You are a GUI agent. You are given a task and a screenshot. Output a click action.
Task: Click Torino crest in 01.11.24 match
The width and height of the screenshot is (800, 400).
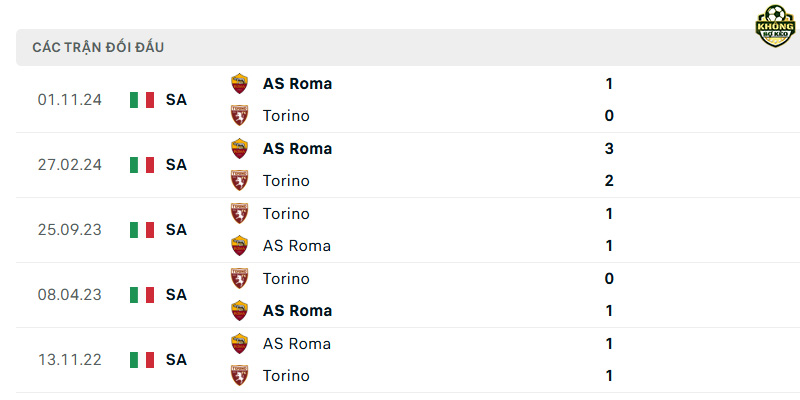click(x=239, y=116)
